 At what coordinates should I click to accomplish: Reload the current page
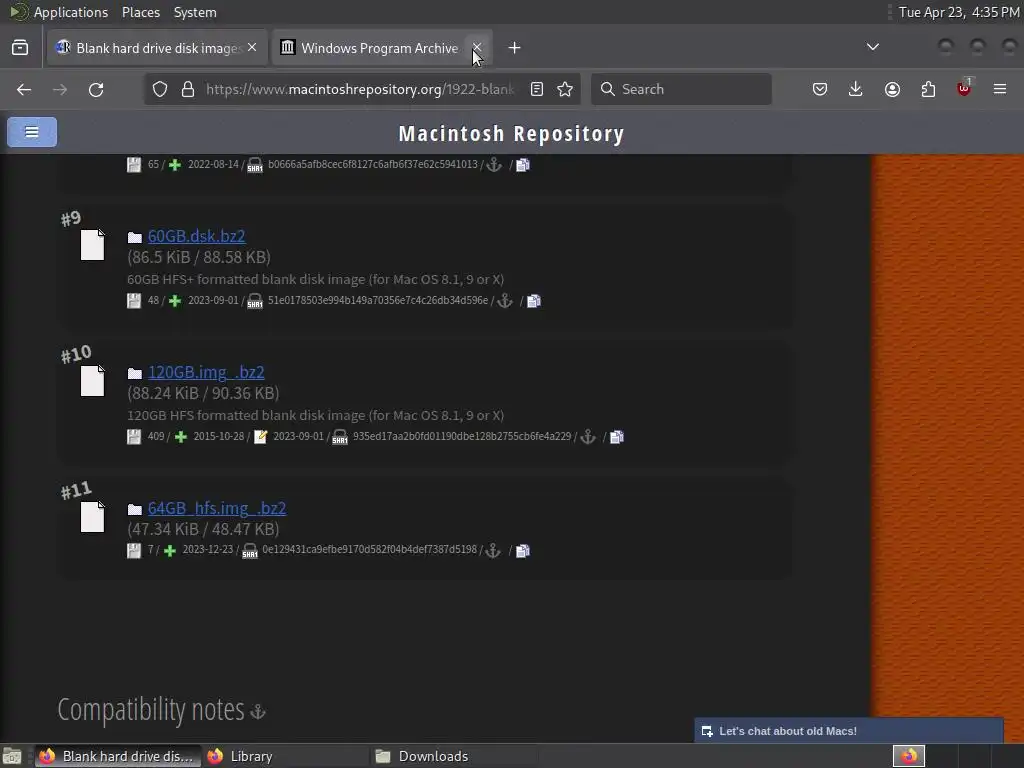(96, 89)
